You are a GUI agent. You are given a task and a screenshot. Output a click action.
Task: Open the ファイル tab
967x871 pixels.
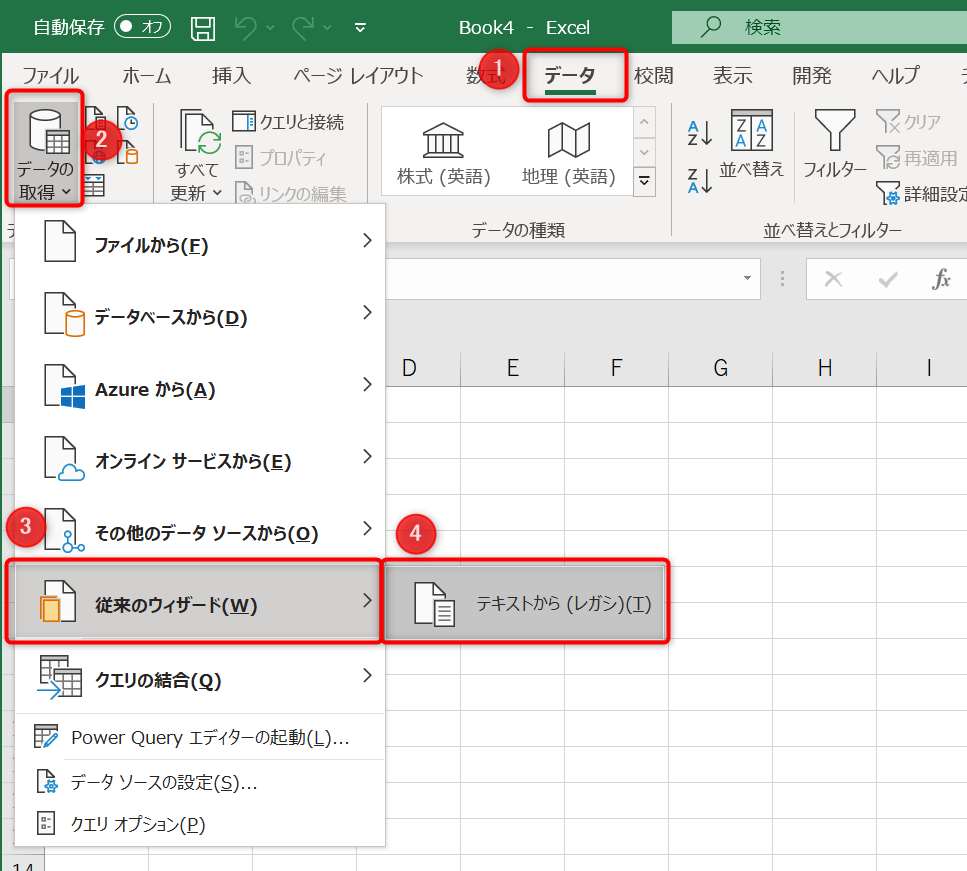tap(51, 76)
